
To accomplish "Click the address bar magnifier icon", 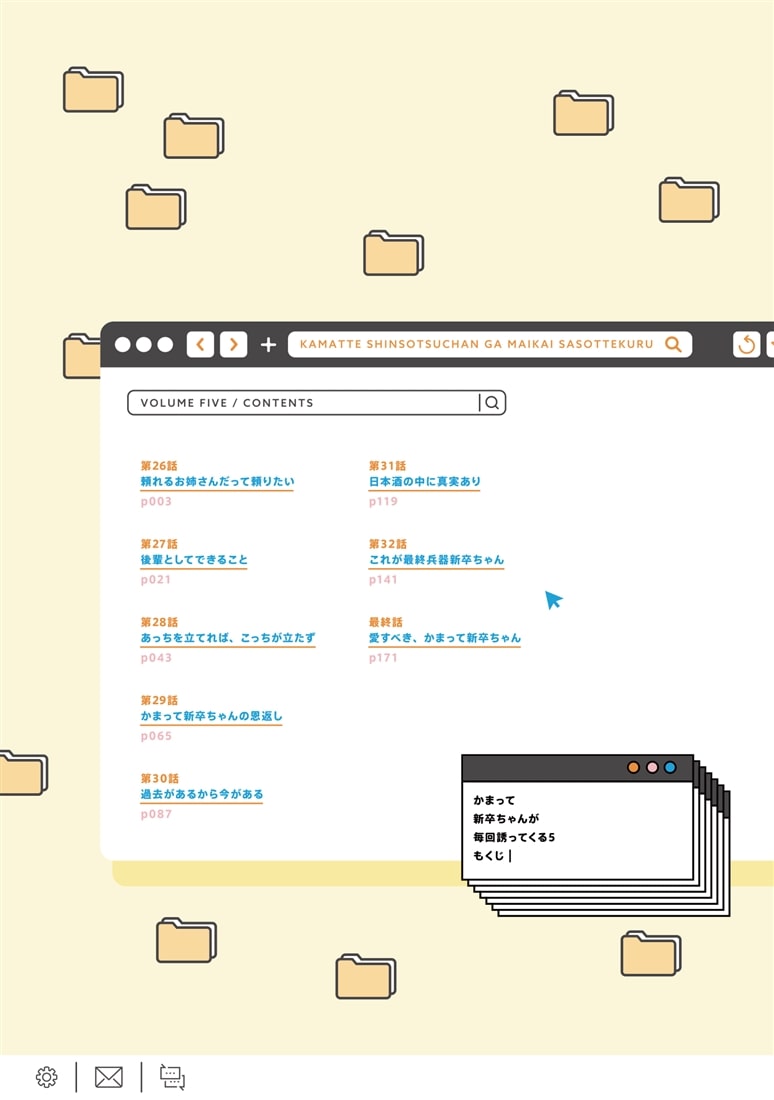I will pos(673,344).
